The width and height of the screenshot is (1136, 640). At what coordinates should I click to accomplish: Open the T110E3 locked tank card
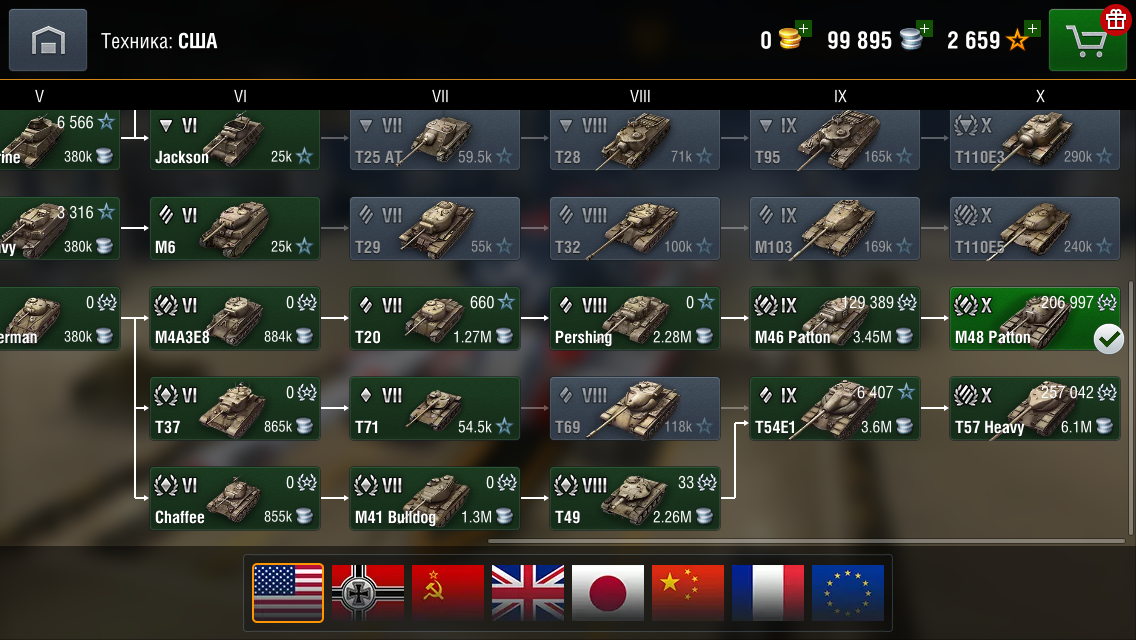click(x=1035, y=140)
